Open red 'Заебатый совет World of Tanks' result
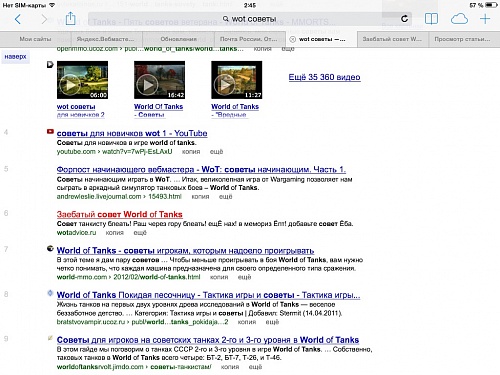Image resolution: width=500 pixels, height=375 pixels. point(119,214)
